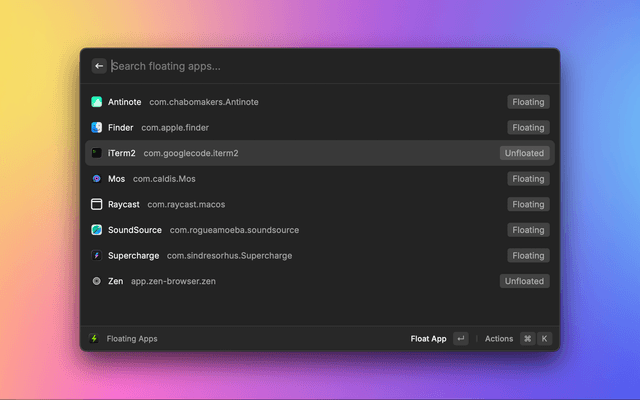
Task: Select the iTerm2 app name
Action: (122, 153)
